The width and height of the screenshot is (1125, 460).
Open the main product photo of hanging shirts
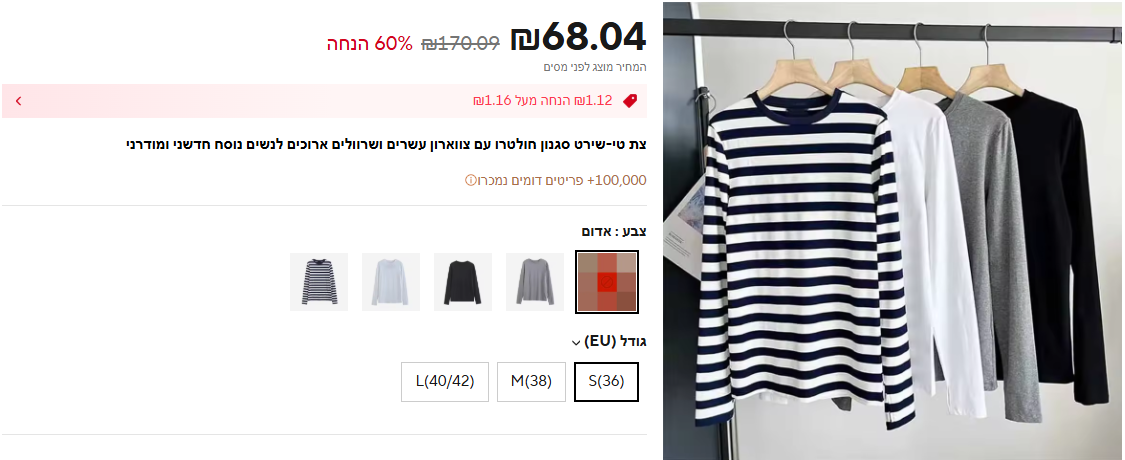pyautogui.click(x=893, y=230)
